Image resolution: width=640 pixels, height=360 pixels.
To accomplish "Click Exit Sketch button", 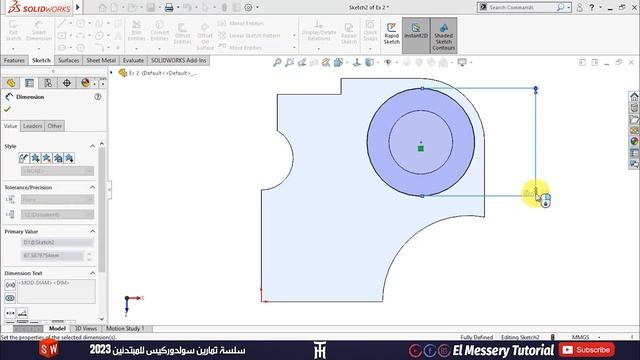I will (x=13, y=31).
